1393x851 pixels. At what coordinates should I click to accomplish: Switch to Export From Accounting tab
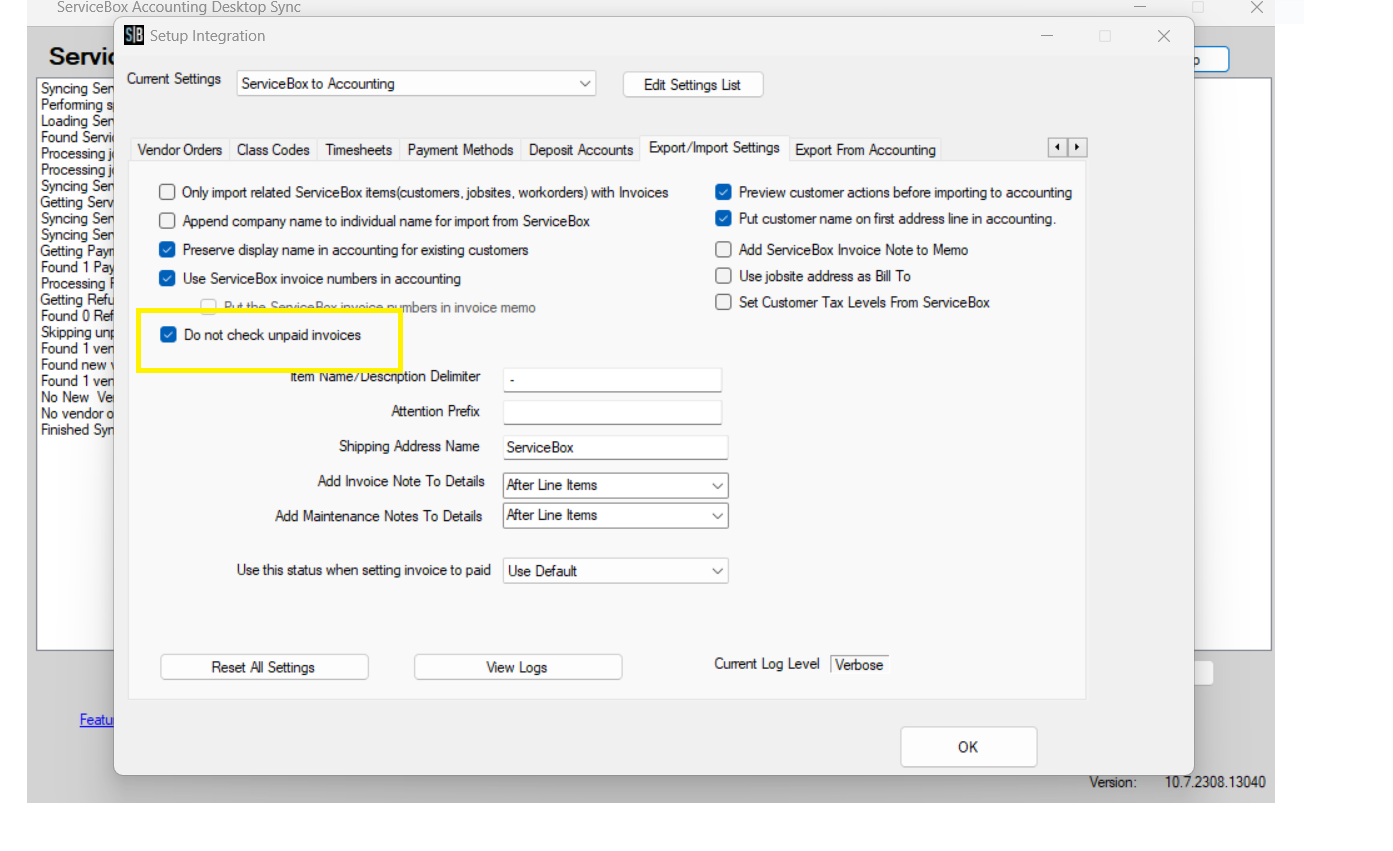[x=865, y=150]
